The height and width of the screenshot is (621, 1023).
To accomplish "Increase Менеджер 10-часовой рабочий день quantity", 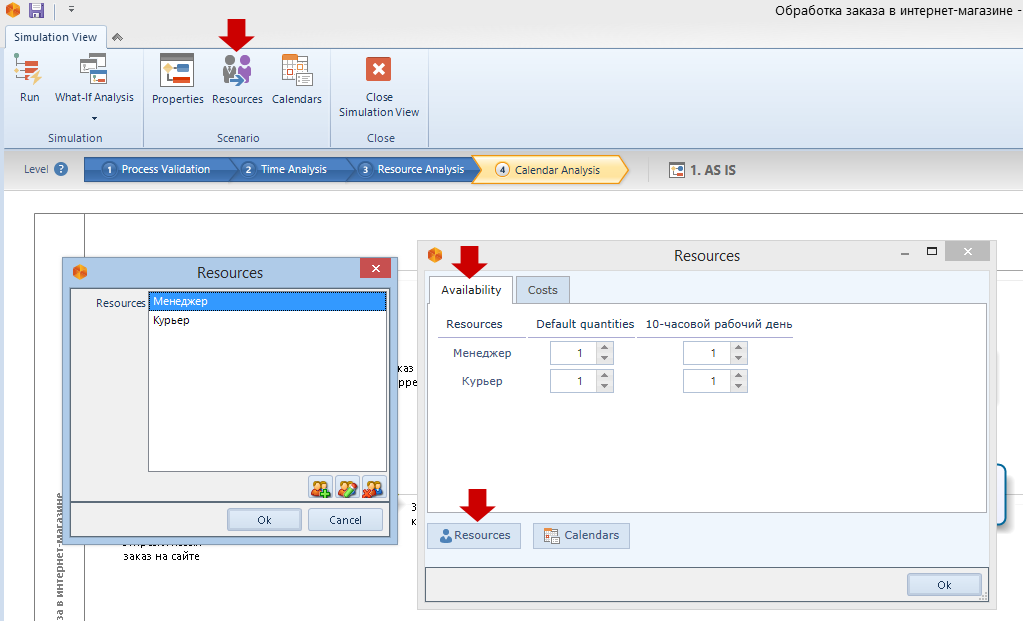I will (x=739, y=348).
